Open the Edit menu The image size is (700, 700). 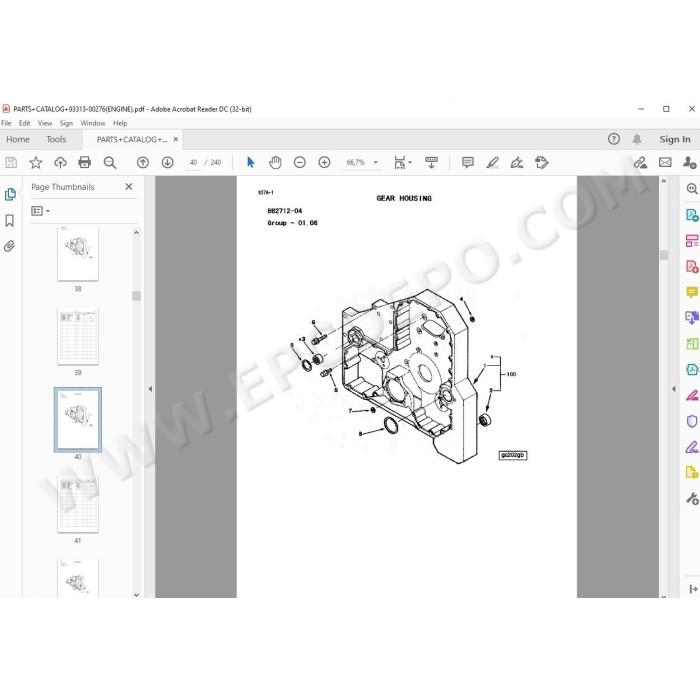[x=25, y=123]
